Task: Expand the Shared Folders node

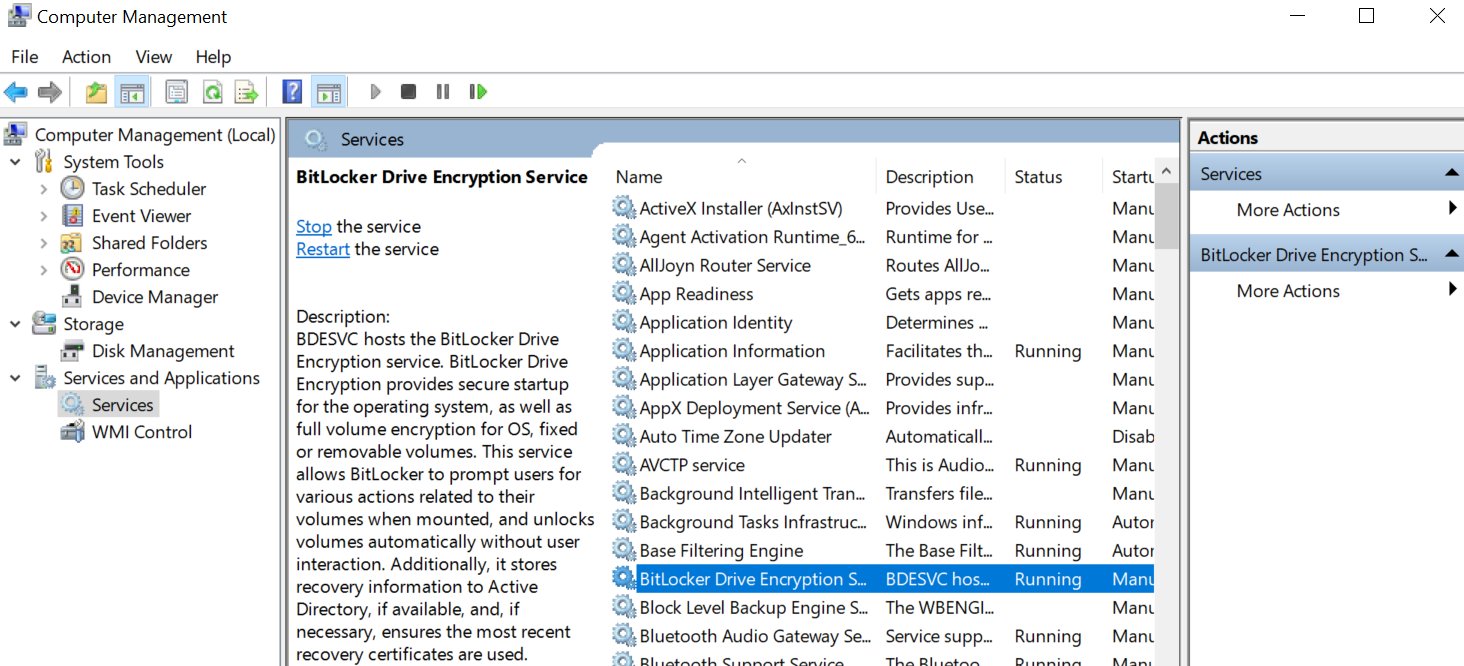Action: pyautogui.click(x=43, y=243)
